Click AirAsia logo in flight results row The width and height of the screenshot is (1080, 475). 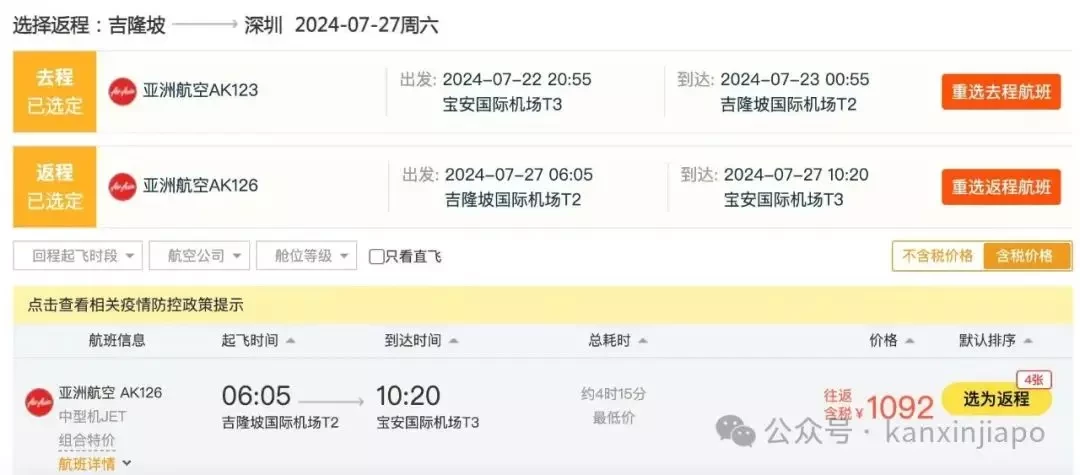pos(39,402)
